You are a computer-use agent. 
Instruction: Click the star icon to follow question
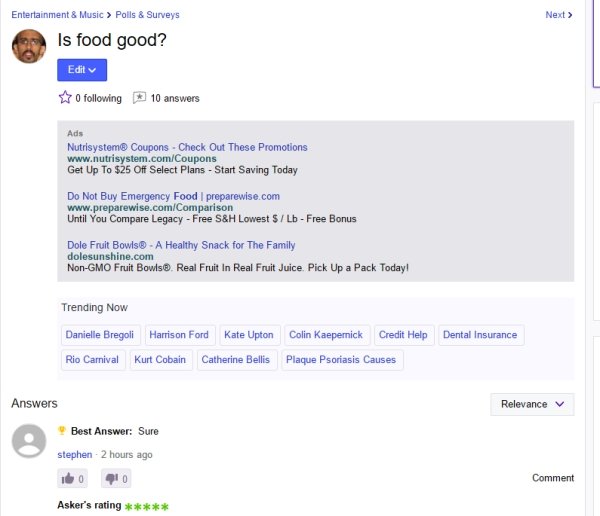click(x=65, y=98)
